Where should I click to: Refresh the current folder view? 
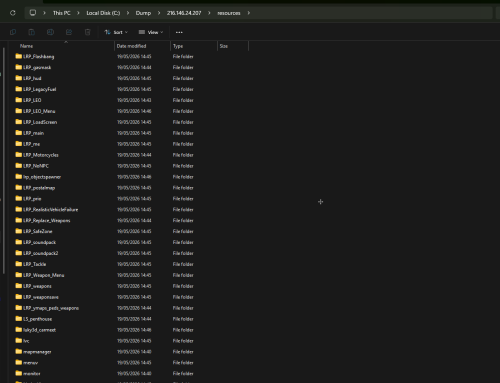[x=13, y=13]
